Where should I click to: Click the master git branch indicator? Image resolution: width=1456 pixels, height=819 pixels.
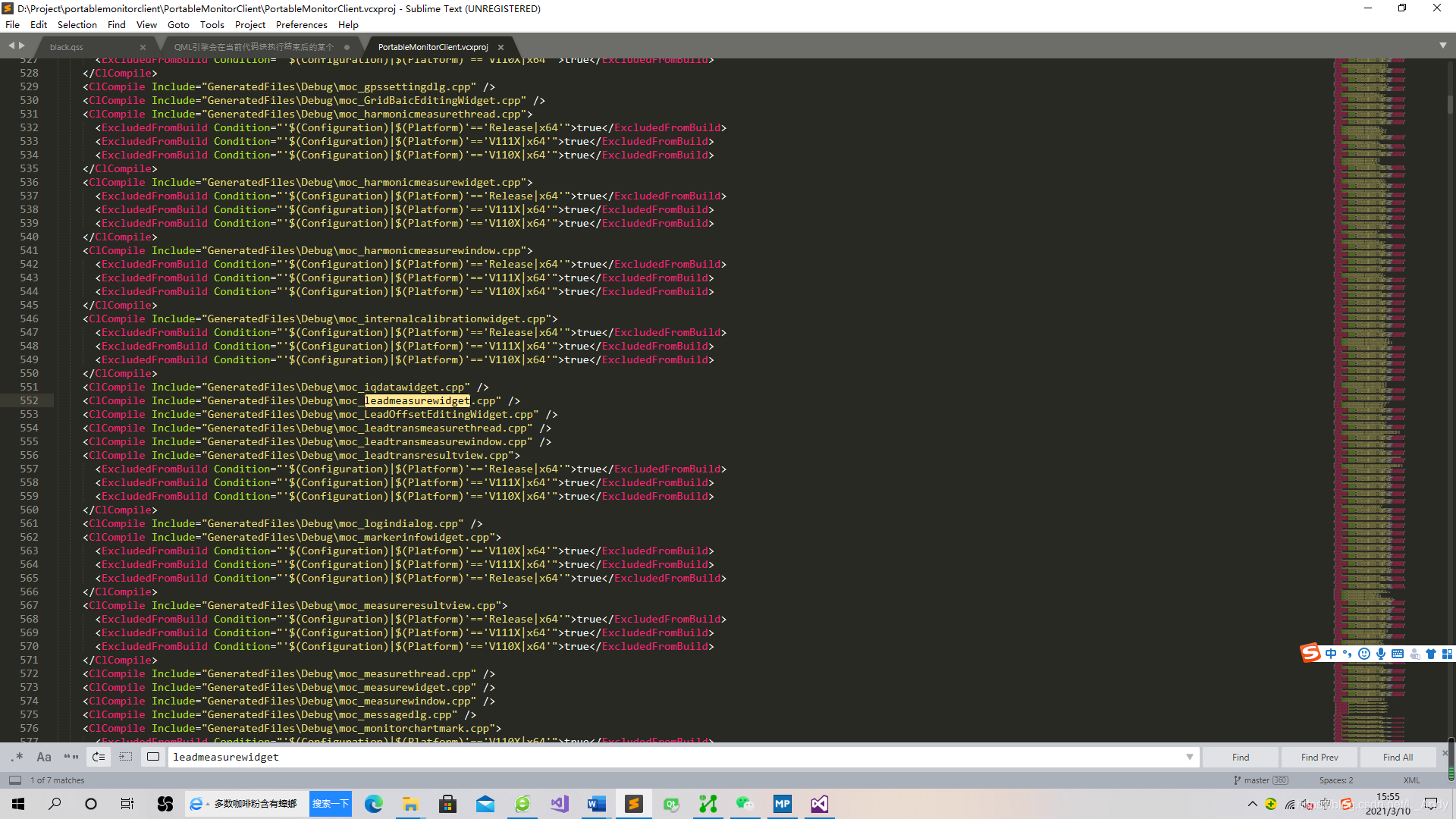(x=1256, y=780)
